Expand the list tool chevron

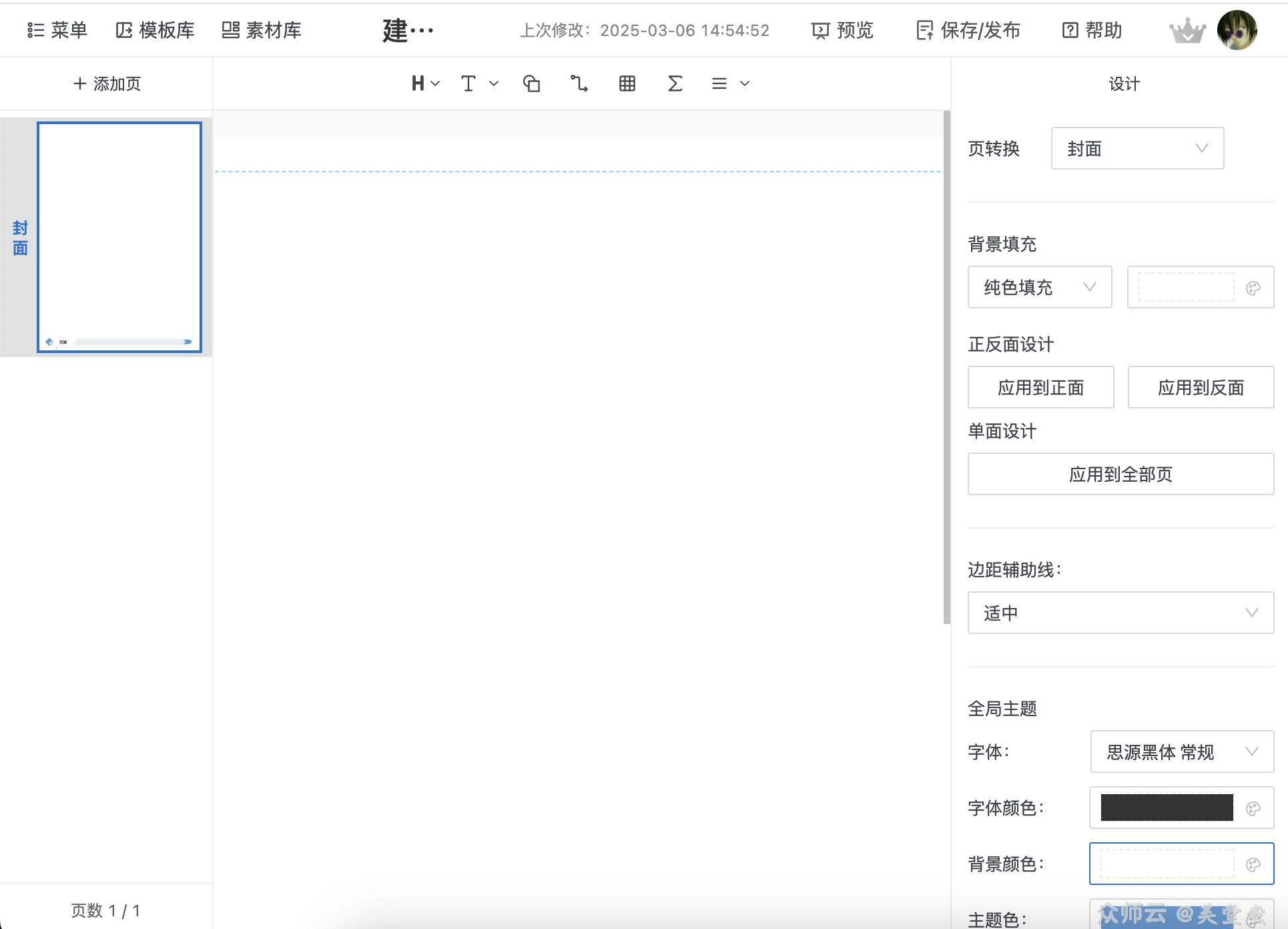pos(745,83)
